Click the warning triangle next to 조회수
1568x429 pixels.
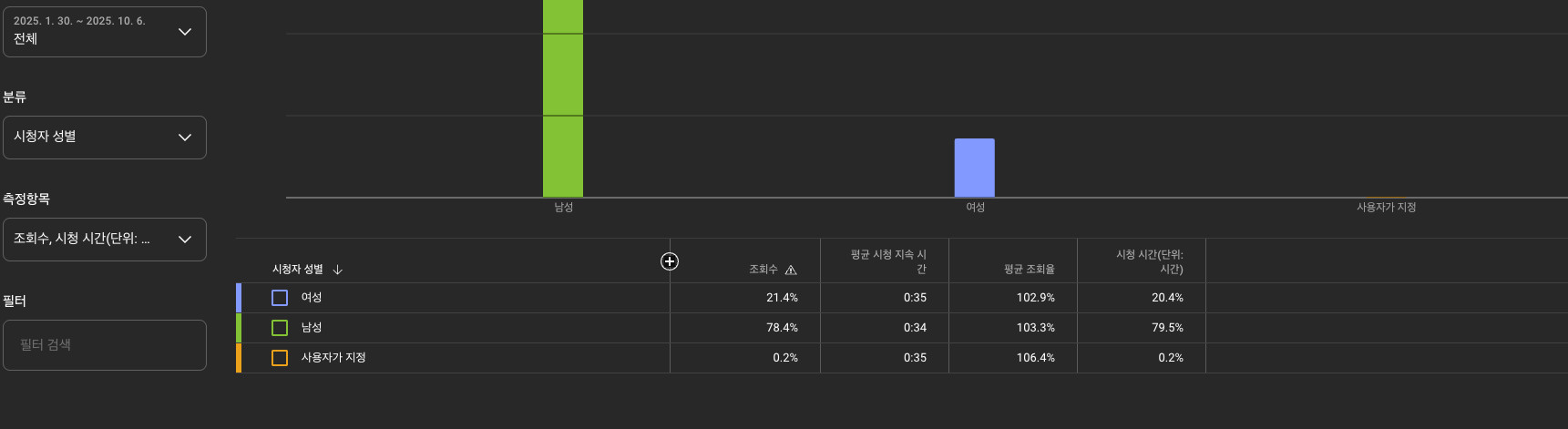(791, 270)
